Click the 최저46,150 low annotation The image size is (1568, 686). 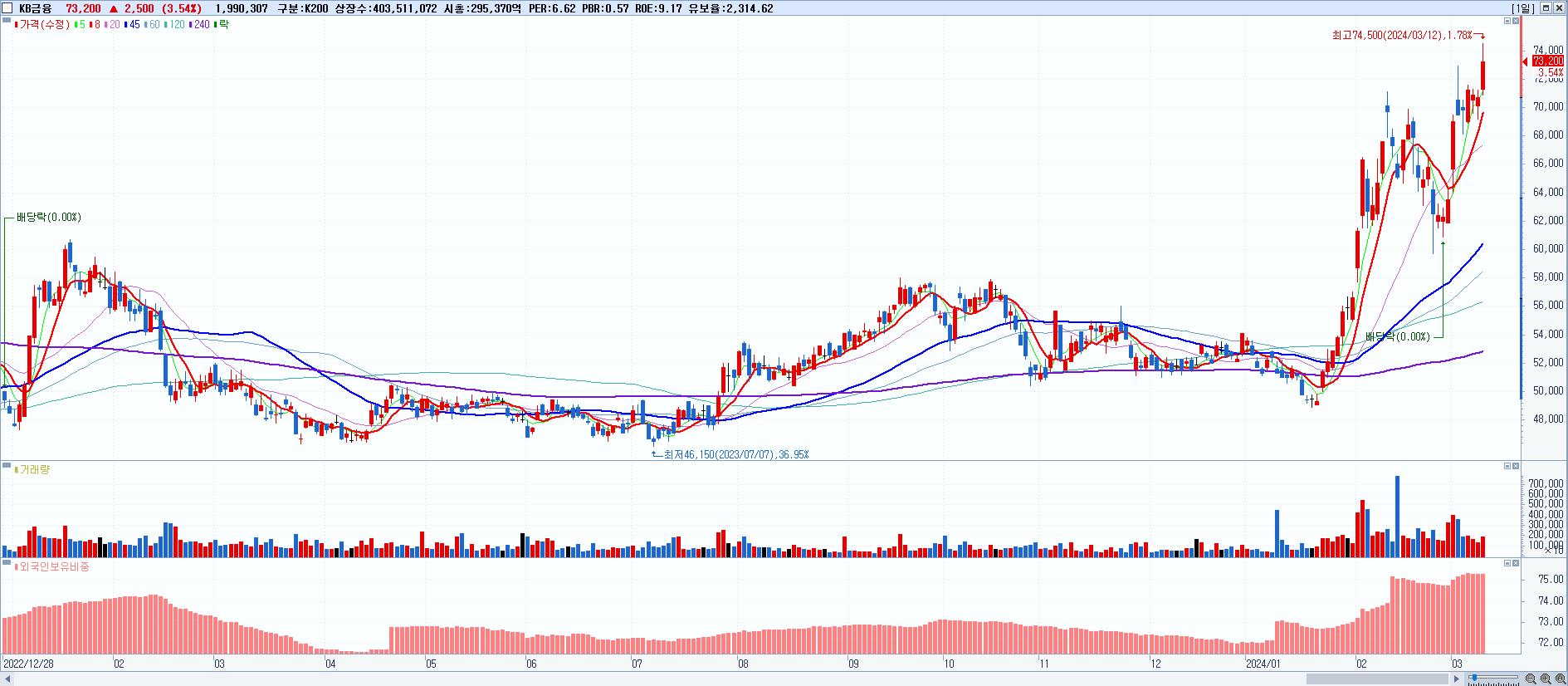coord(735,455)
